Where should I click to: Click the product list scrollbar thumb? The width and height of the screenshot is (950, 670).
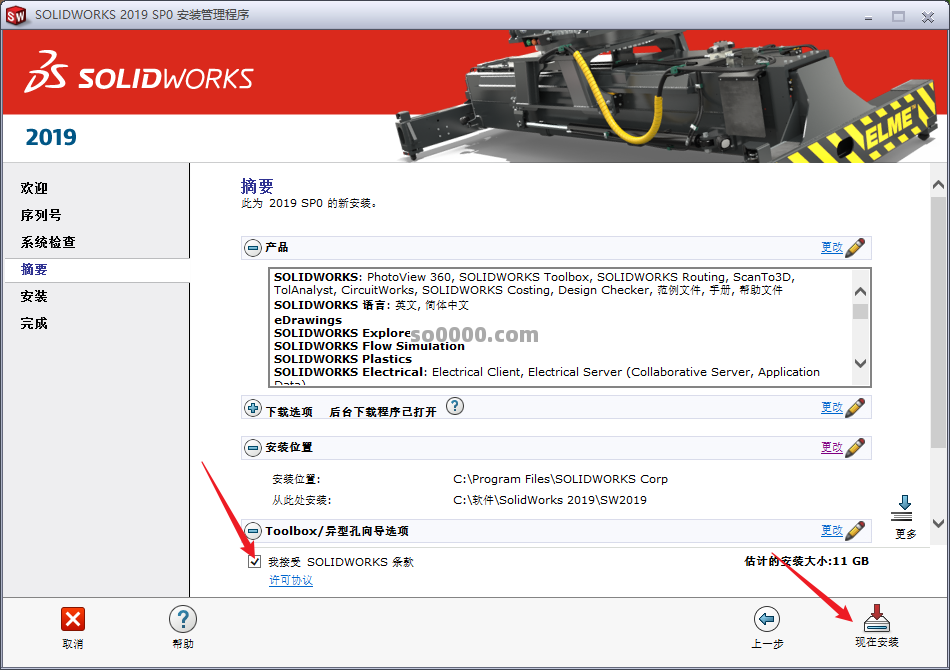pos(860,311)
